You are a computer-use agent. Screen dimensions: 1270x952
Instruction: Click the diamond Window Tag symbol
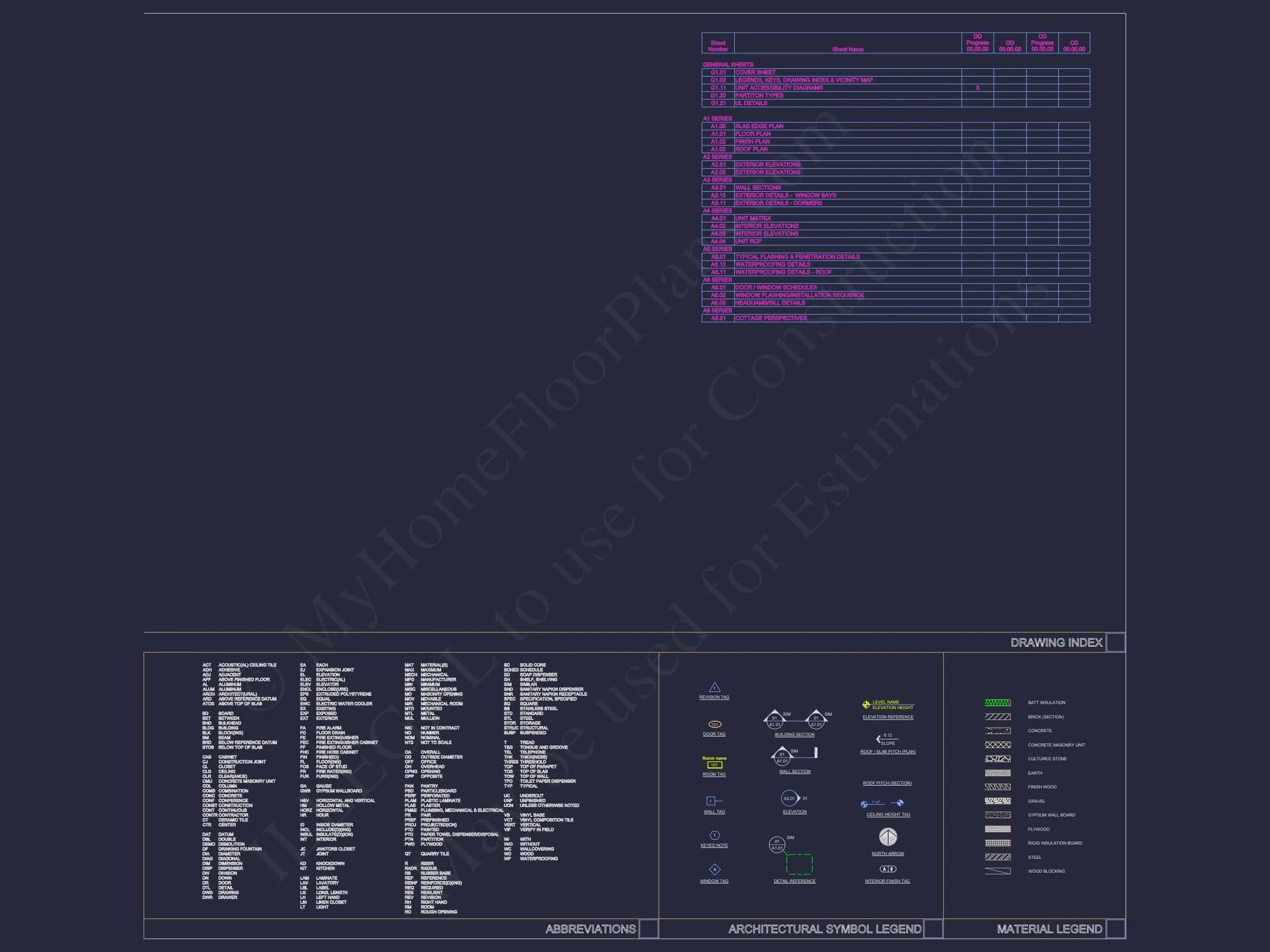[x=714, y=869]
